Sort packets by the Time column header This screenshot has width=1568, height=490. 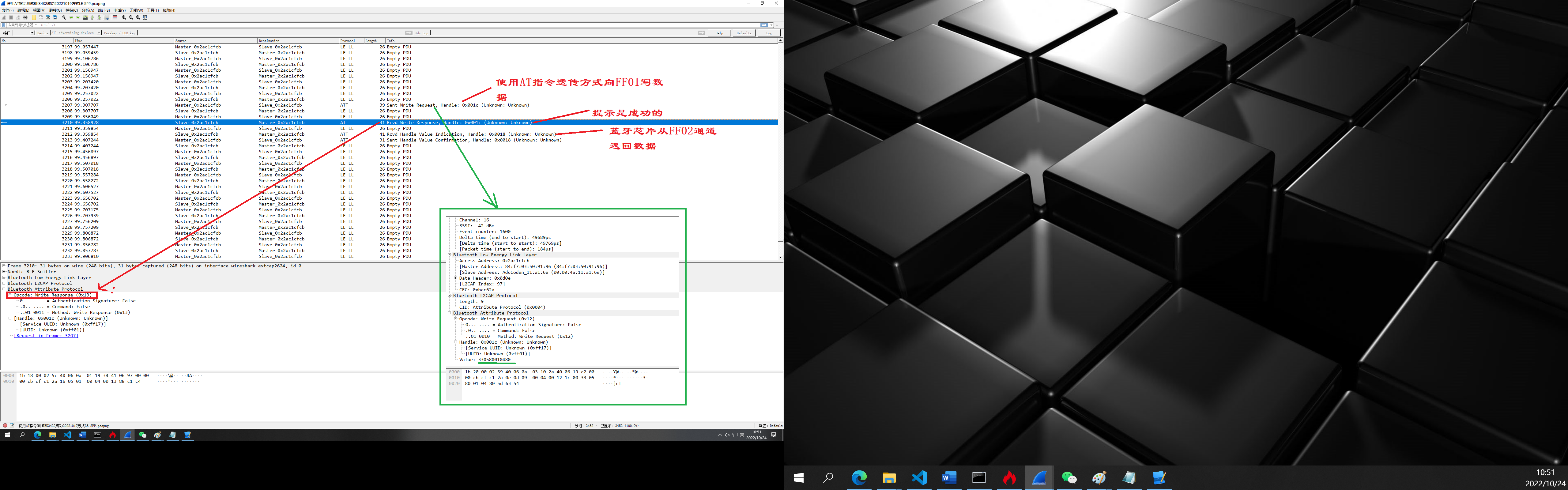click(124, 41)
